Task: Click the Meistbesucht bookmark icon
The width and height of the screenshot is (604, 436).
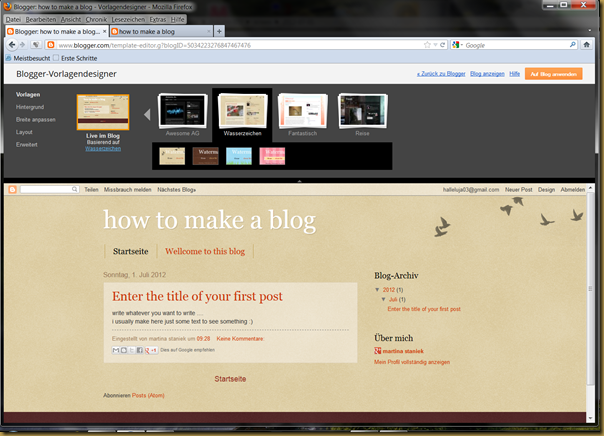Action: [8, 58]
